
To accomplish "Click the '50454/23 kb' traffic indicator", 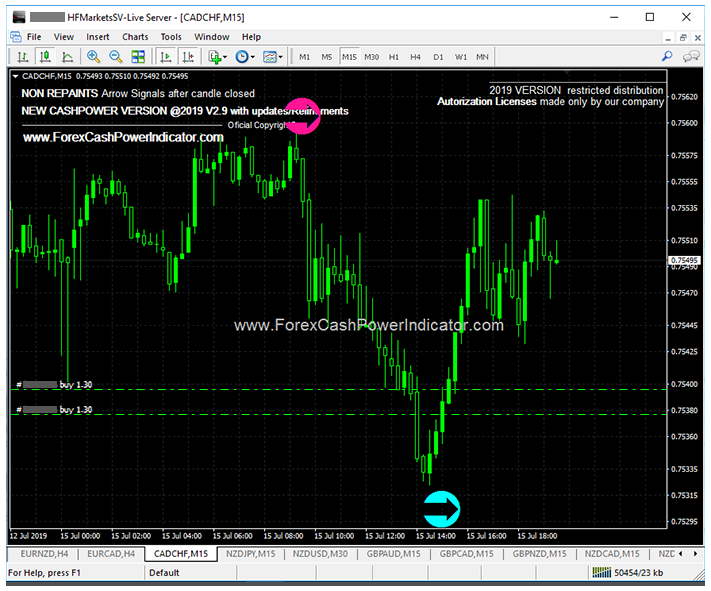I will (x=638, y=573).
